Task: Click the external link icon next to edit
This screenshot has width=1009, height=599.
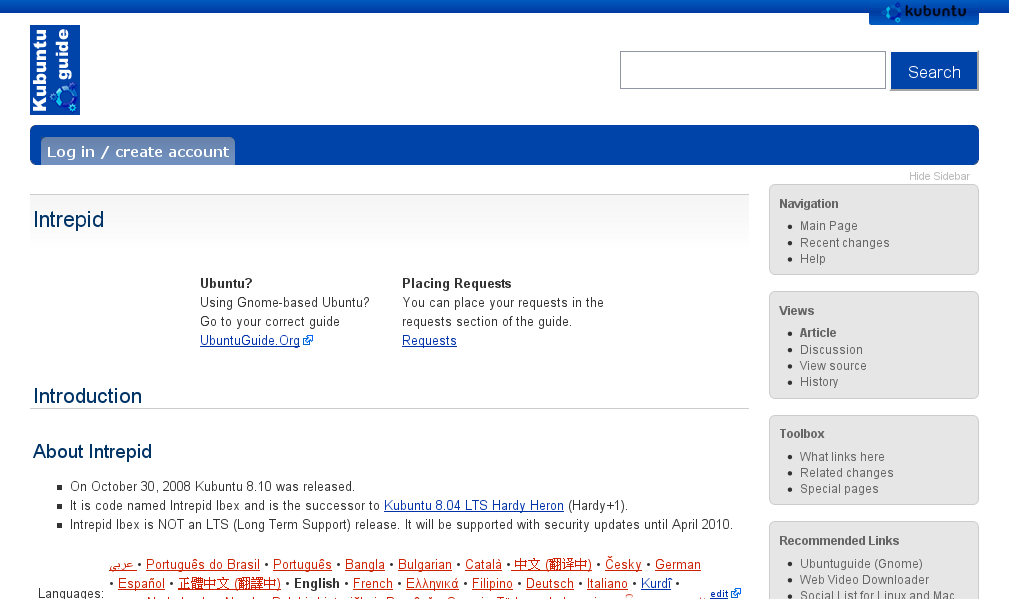Action: pyautogui.click(x=736, y=593)
